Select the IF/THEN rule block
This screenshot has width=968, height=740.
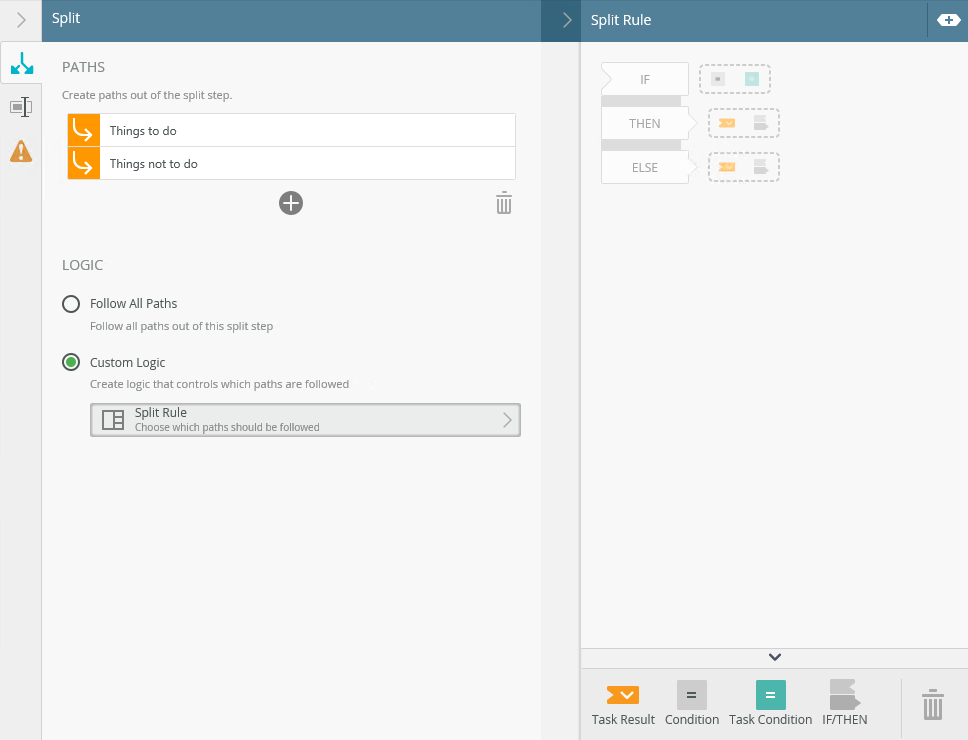[845, 703]
